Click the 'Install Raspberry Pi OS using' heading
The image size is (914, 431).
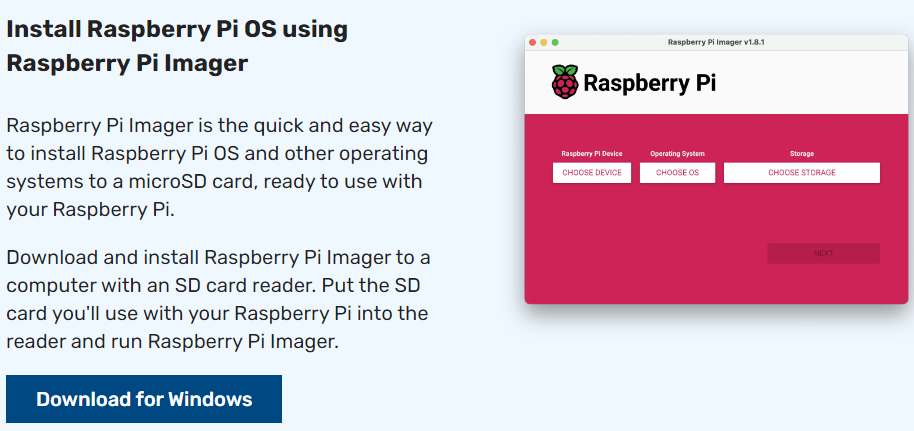pos(177,29)
